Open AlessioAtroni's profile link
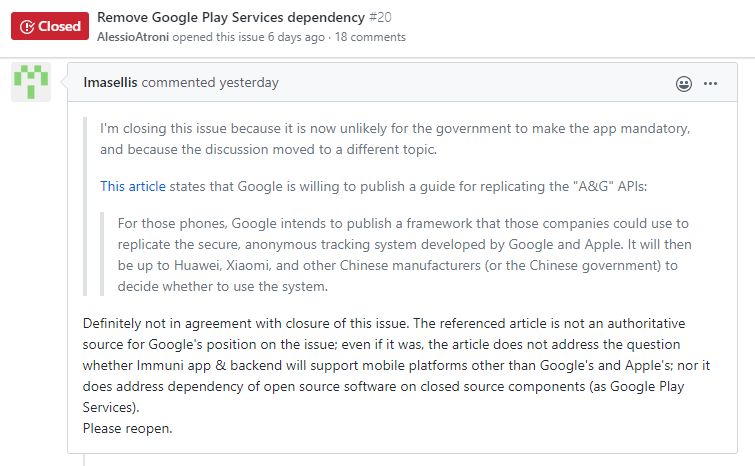Image resolution: width=755 pixels, height=466 pixels. pos(133,37)
